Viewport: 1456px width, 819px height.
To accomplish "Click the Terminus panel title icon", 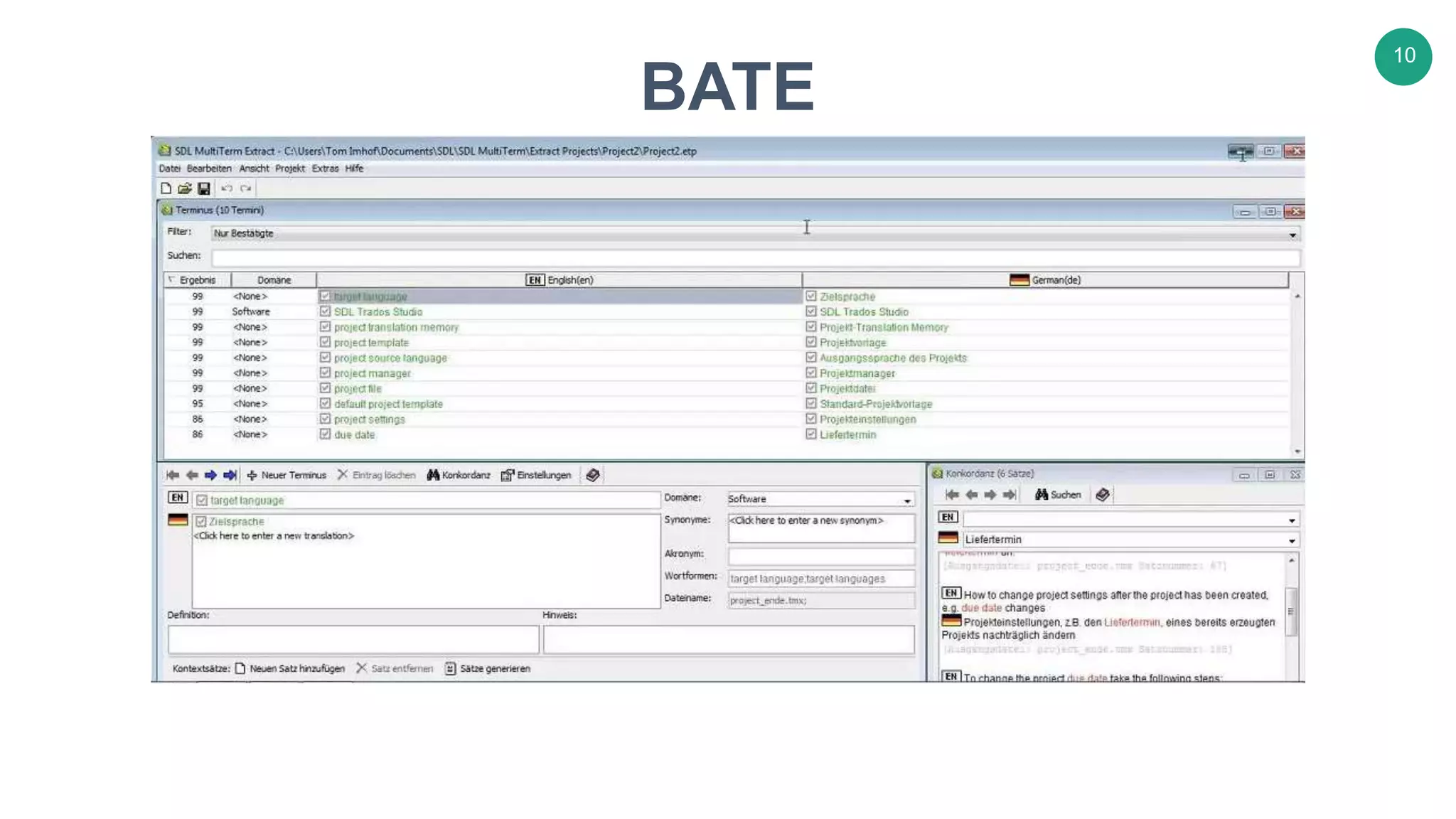I will tap(167, 210).
